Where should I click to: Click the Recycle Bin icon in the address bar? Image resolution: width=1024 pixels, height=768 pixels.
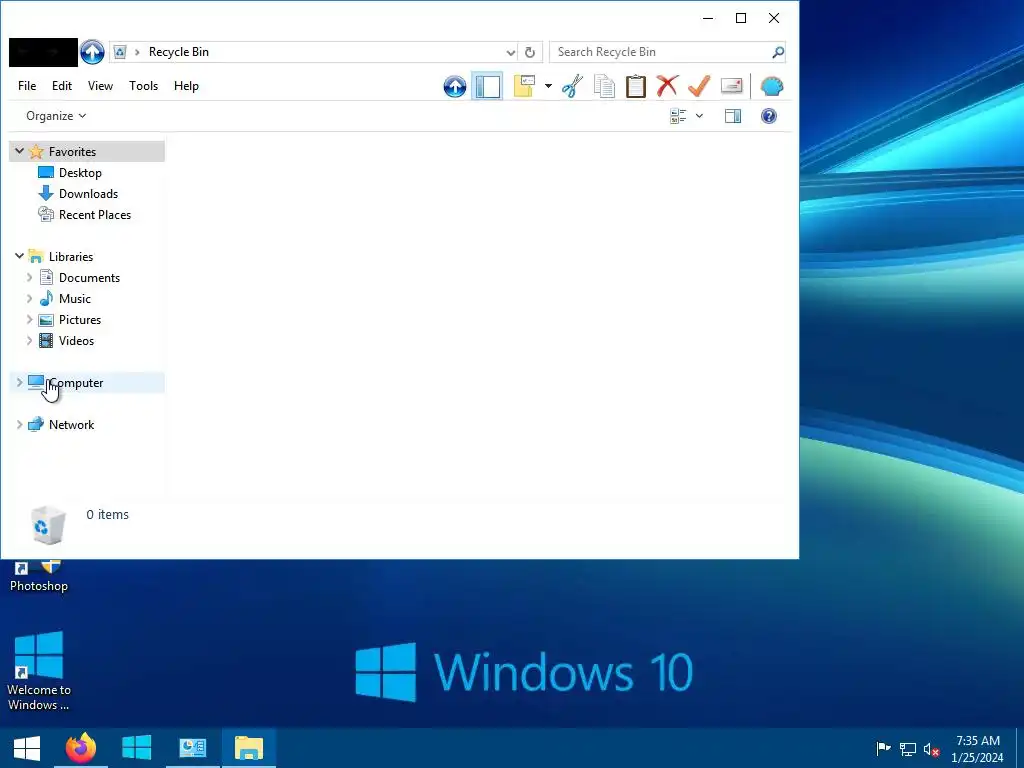[120, 52]
